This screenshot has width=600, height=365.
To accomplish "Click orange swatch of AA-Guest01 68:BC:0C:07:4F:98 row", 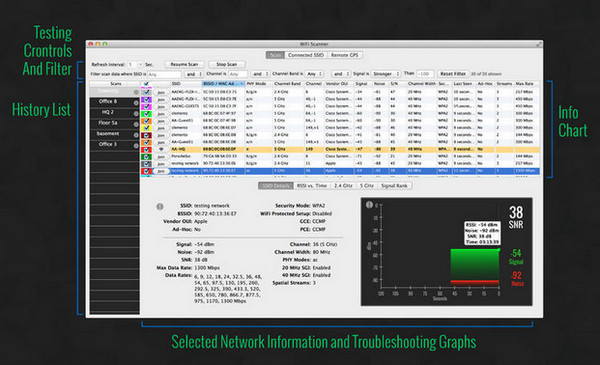I will tap(147, 121).
